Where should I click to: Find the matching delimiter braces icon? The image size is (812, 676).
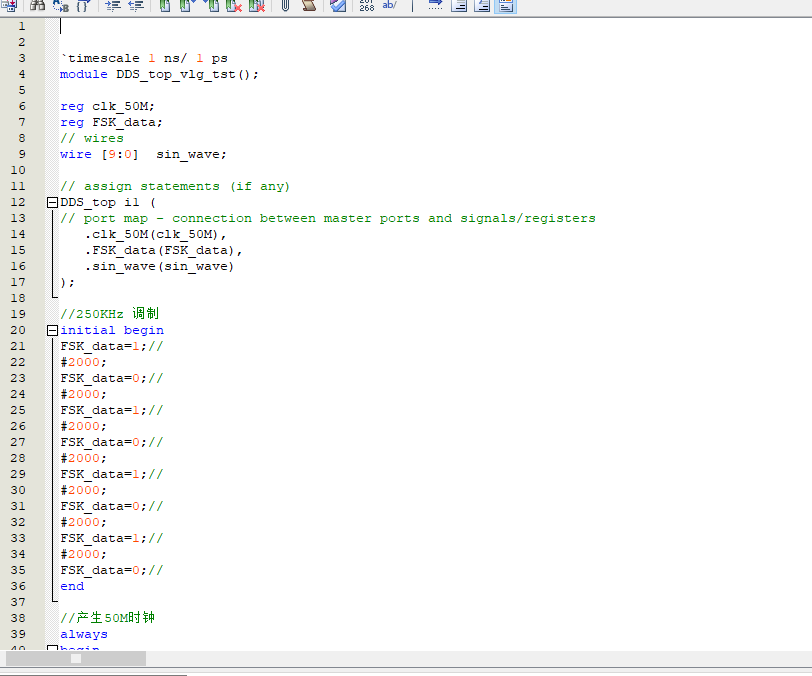tap(83, 5)
